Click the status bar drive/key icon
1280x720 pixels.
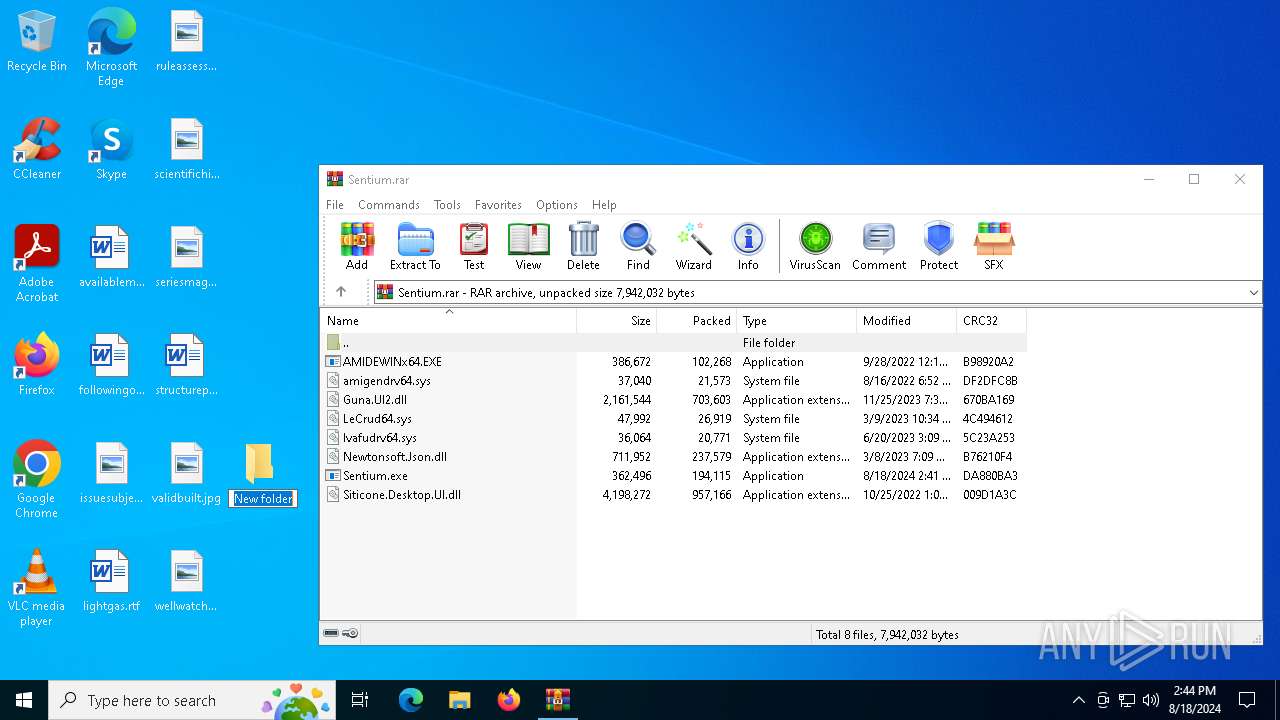point(341,633)
